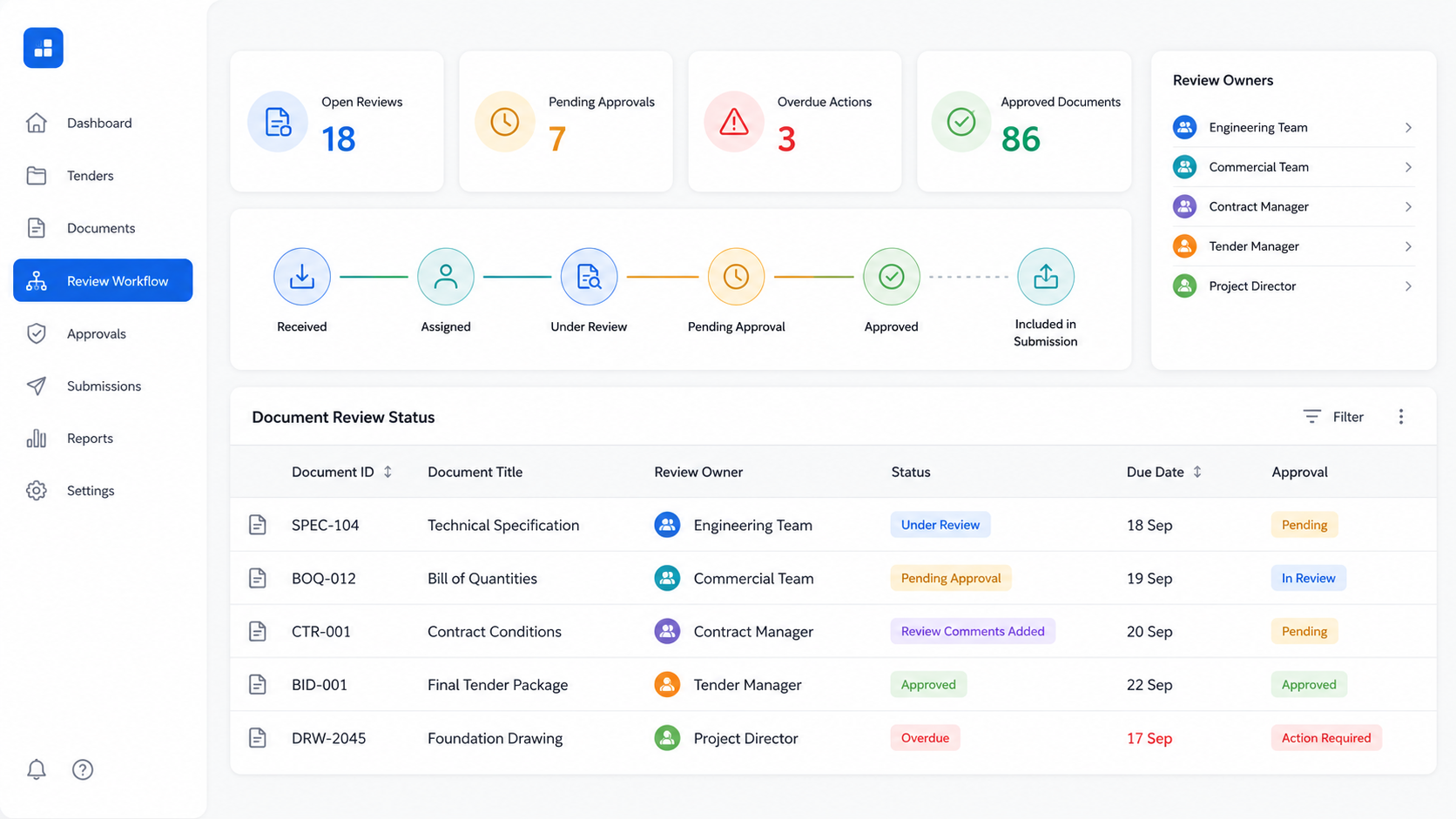
Task: Click the notifications bell icon
Action: pyautogui.click(x=36, y=769)
